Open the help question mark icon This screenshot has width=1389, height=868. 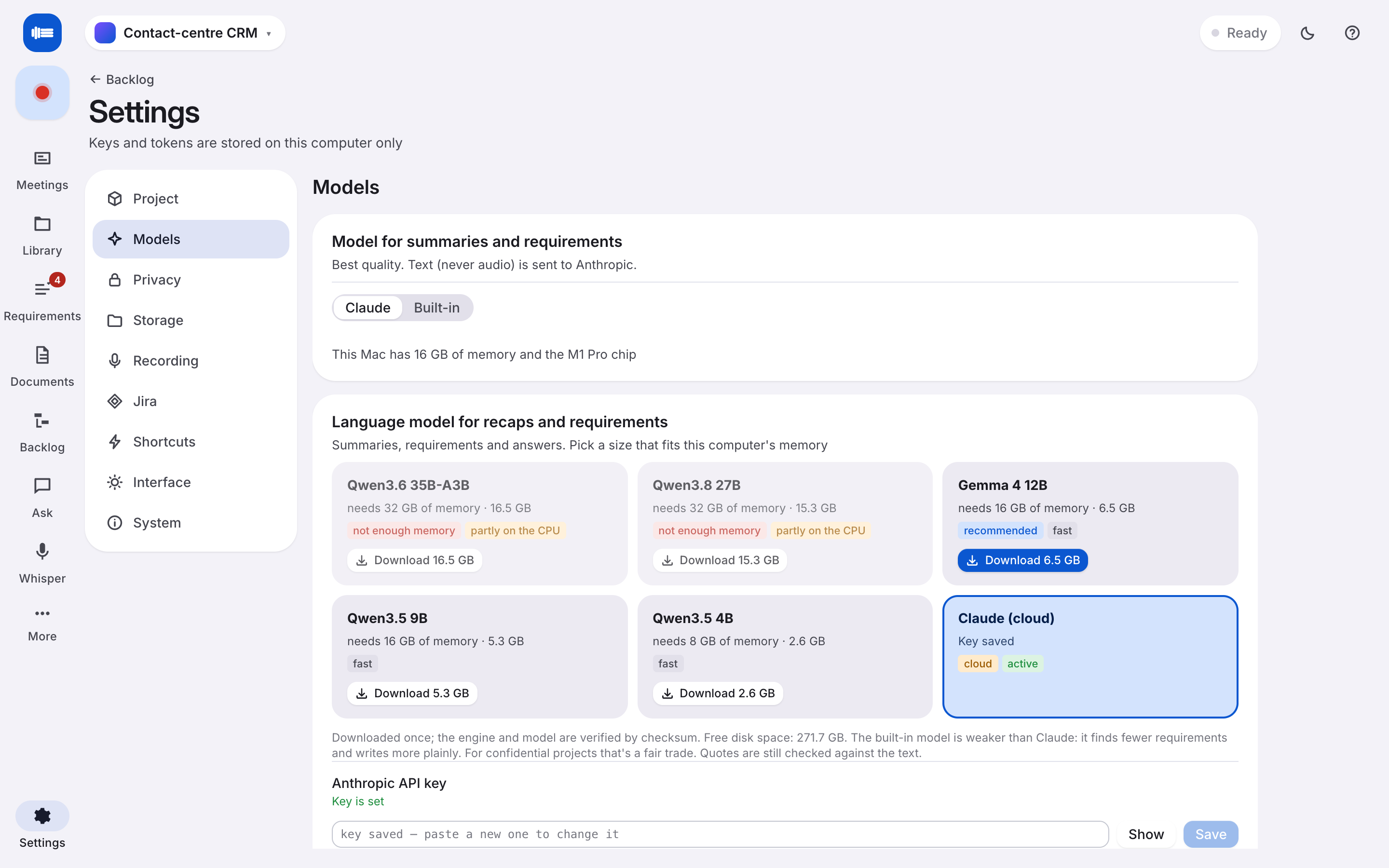tap(1352, 33)
